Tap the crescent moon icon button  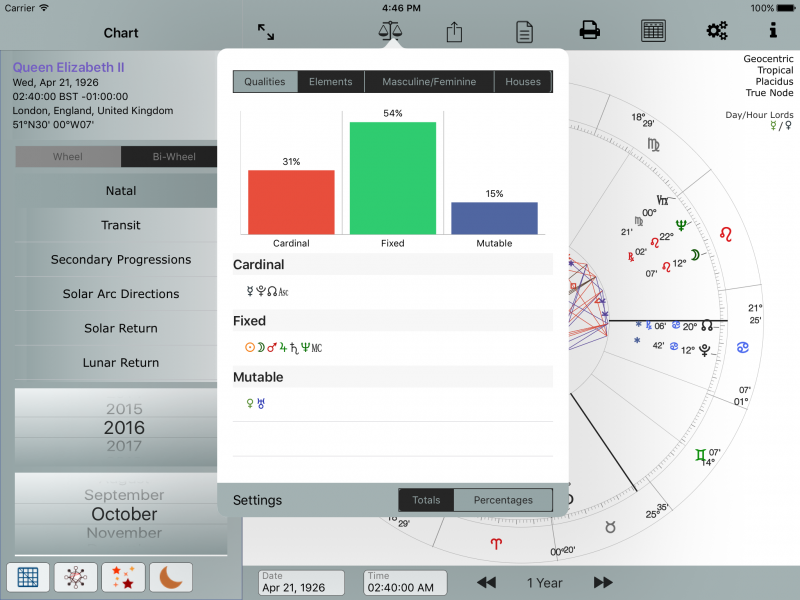coord(171,577)
